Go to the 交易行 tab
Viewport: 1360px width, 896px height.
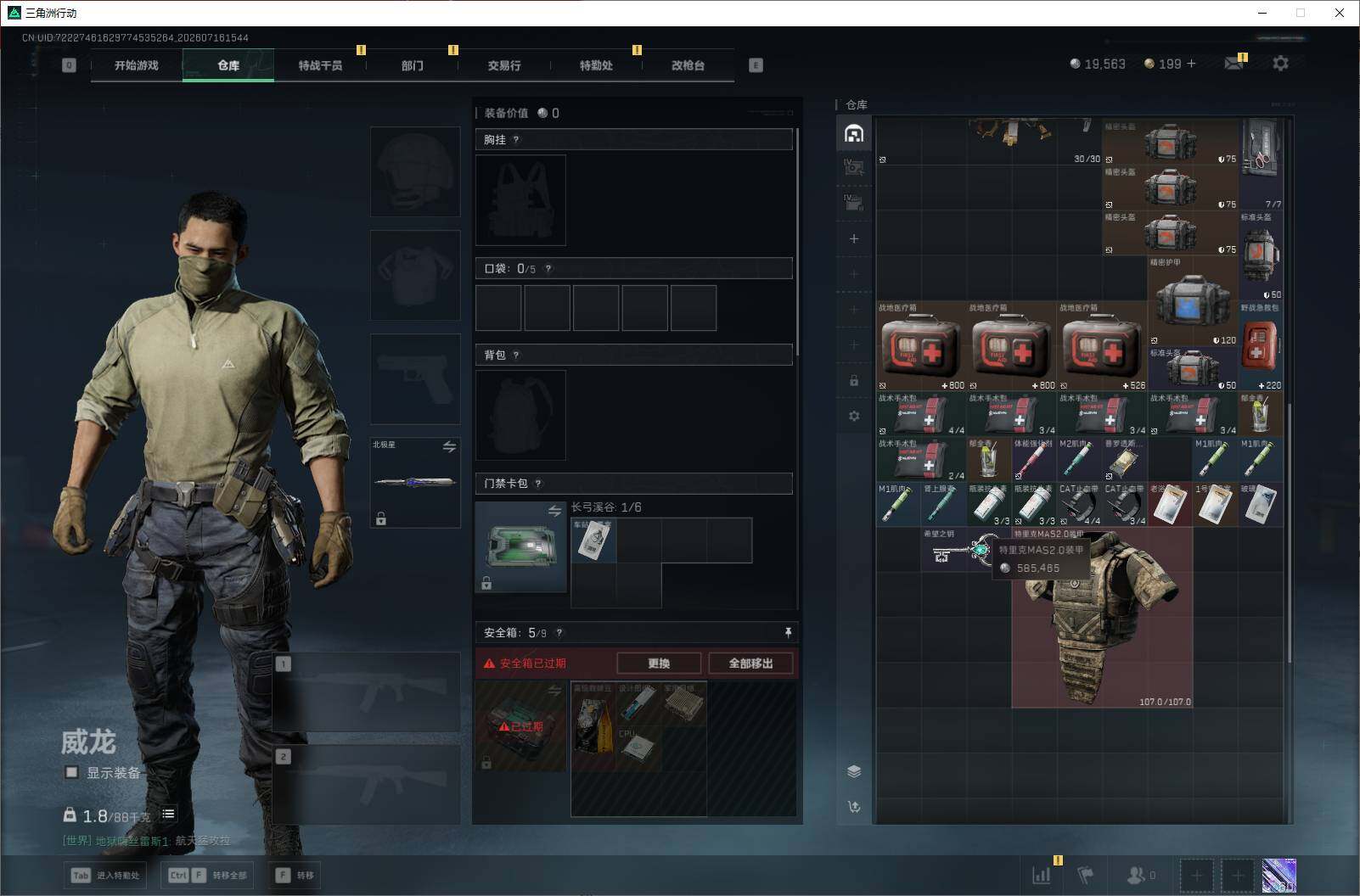coord(504,65)
